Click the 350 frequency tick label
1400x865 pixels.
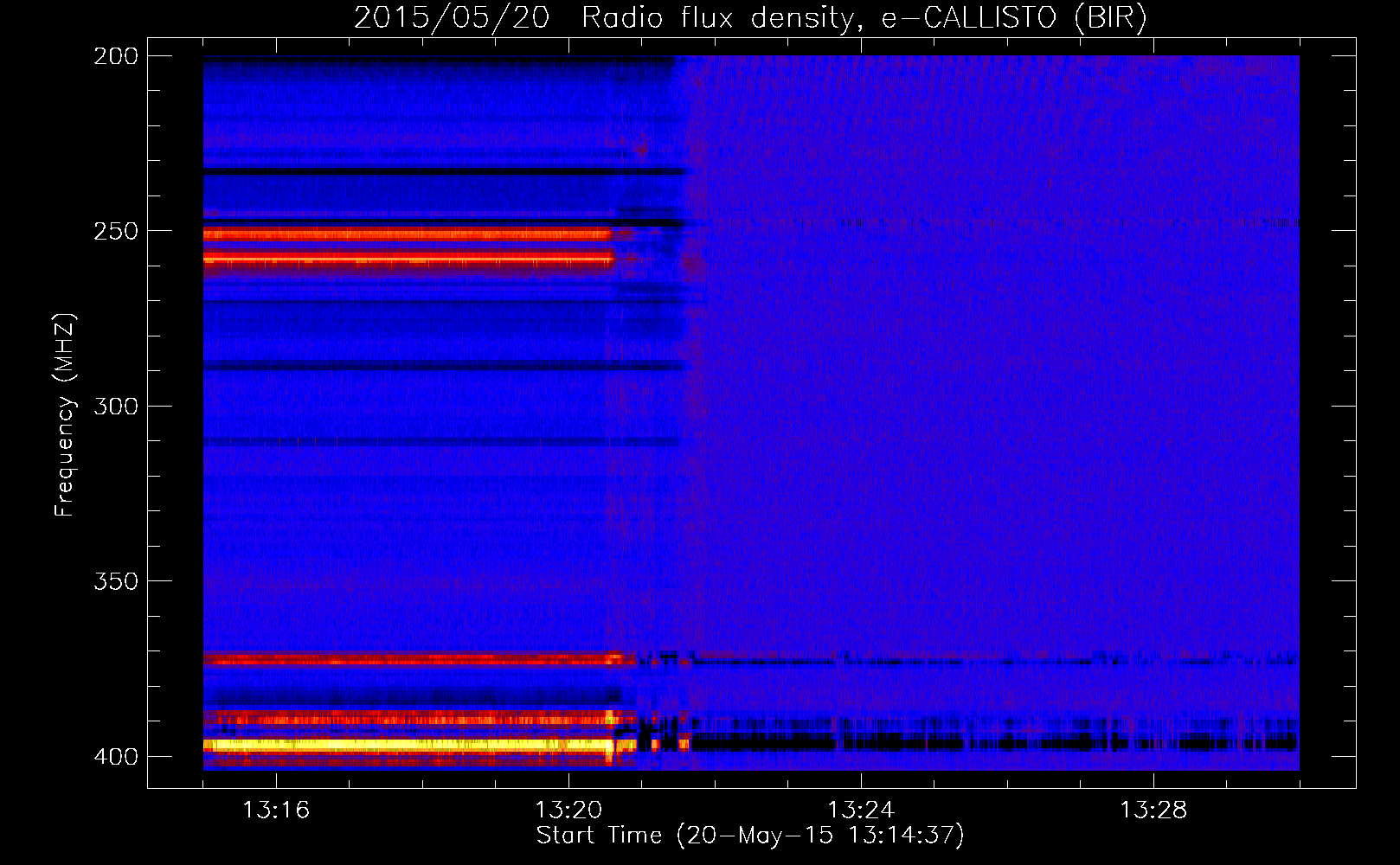tap(116, 581)
